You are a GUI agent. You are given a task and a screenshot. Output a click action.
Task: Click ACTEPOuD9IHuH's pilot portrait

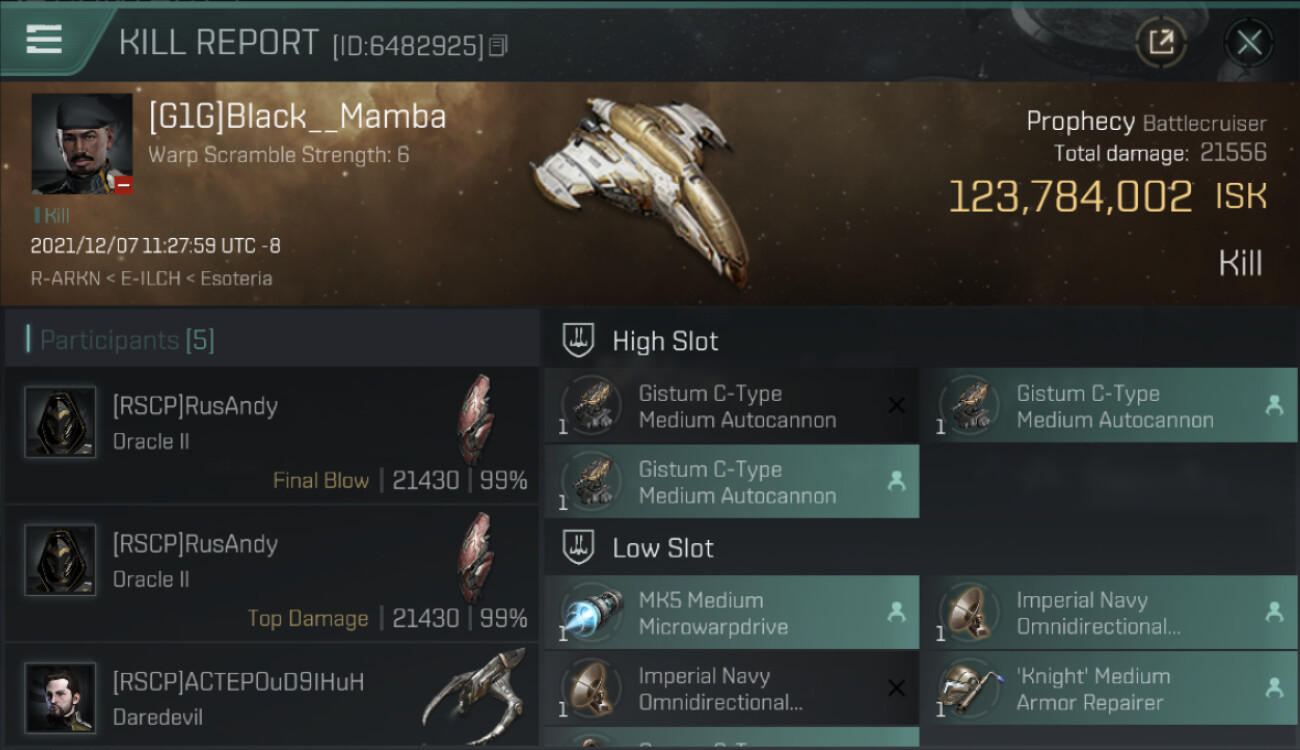click(x=61, y=696)
